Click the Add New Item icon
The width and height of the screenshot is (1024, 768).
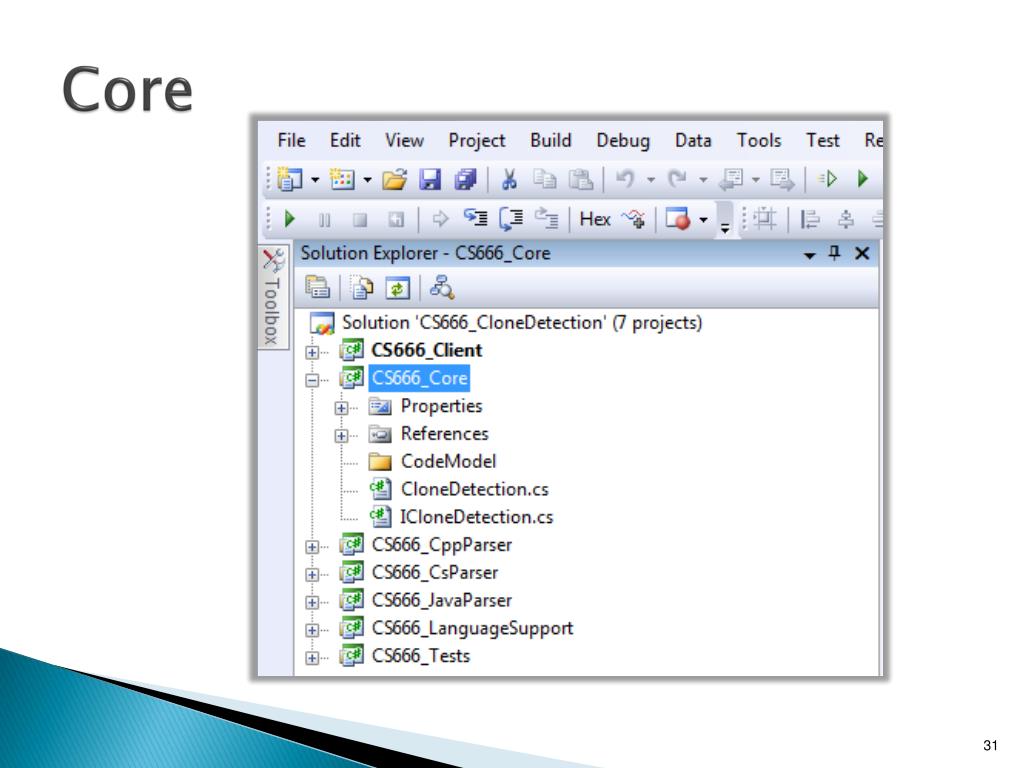pyautogui.click(x=342, y=178)
